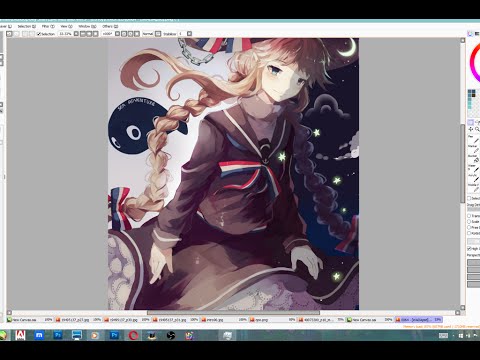Choose the Acrylic brush
The height and width of the screenshot is (360, 480).
[x=474, y=178]
